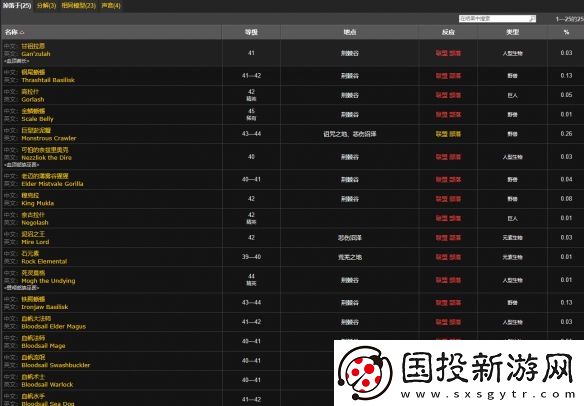Screen dimensions: 584x406
Task: Open the Mire Lord link
Action: coord(35,242)
